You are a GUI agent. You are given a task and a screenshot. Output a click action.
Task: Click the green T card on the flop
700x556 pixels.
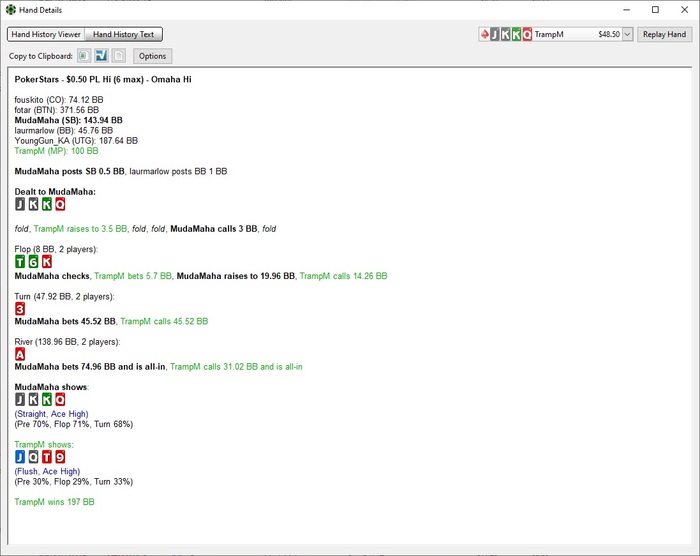pyautogui.click(x=20, y=261)
